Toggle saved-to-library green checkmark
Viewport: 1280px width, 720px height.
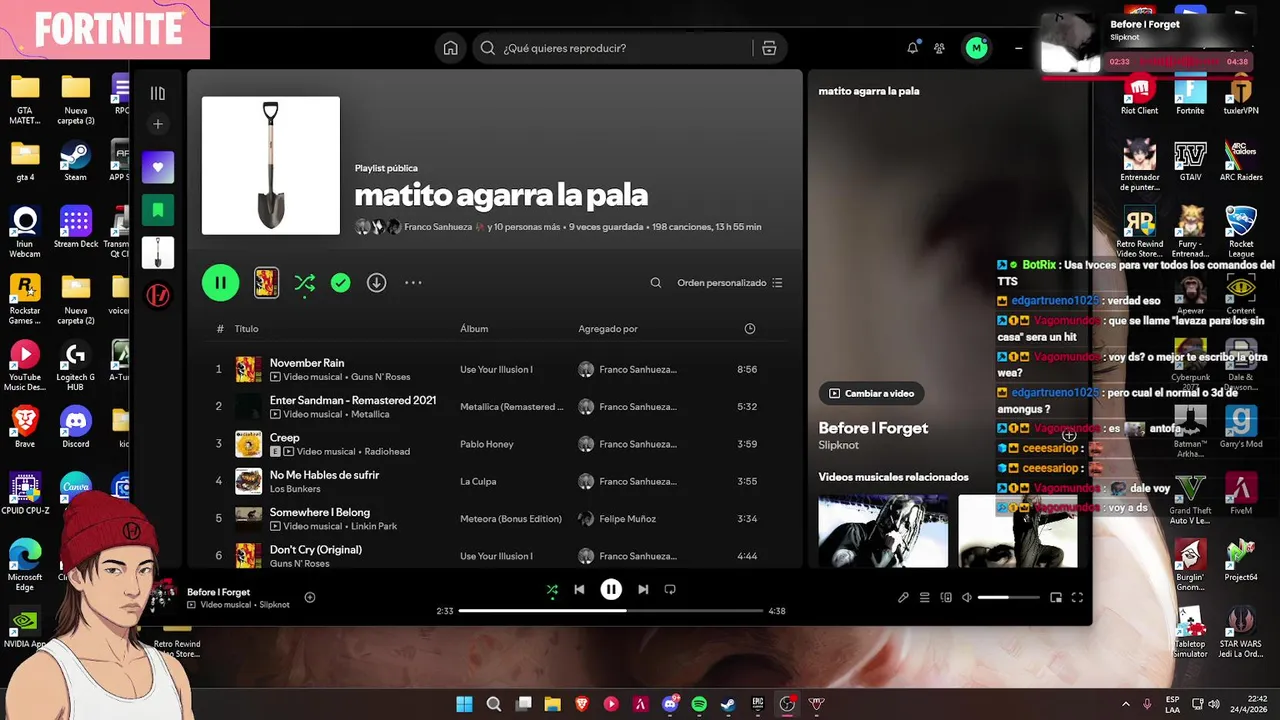tap(341, 283)
